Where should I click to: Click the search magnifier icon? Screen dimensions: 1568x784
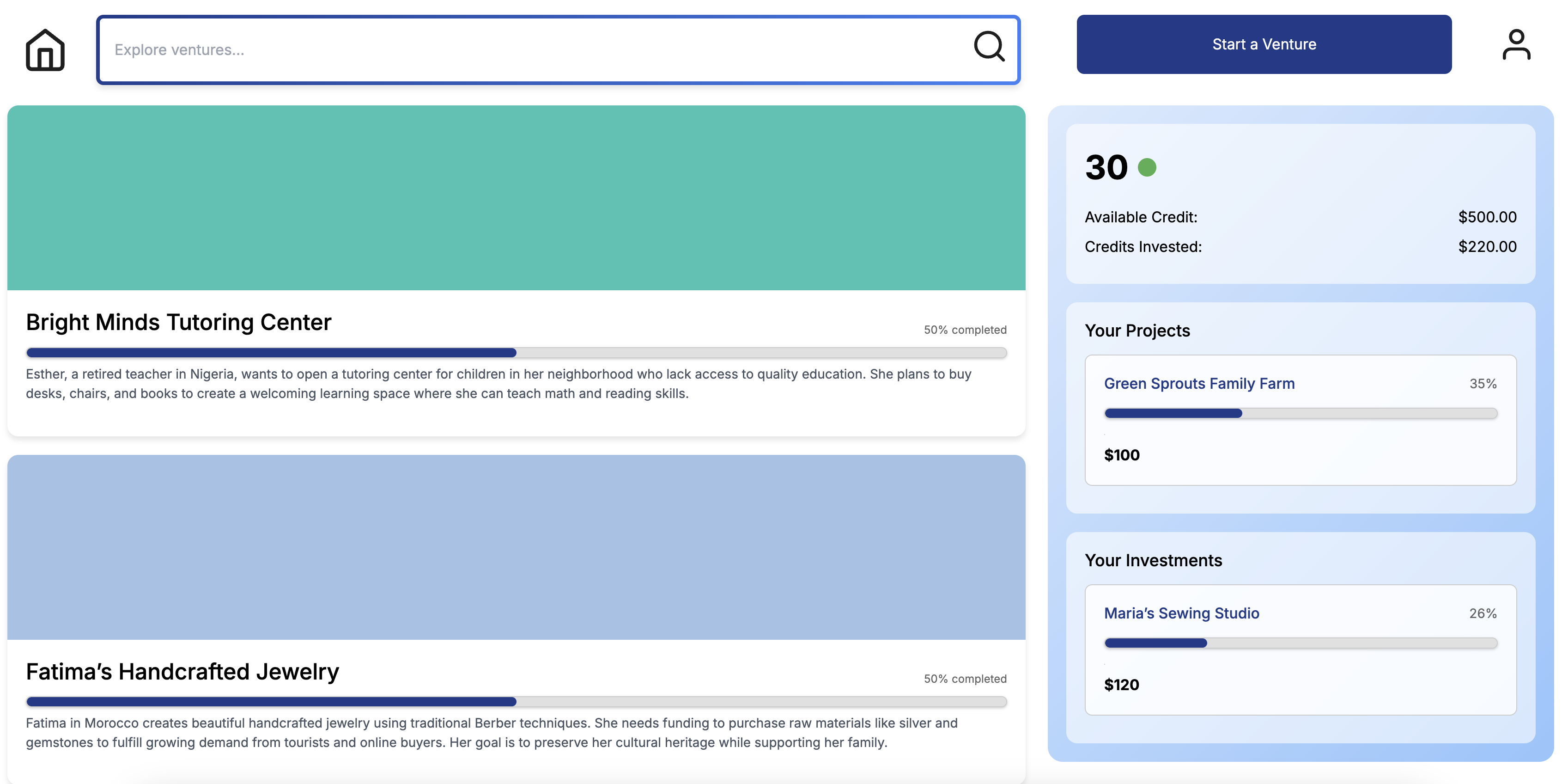point(989,46)
